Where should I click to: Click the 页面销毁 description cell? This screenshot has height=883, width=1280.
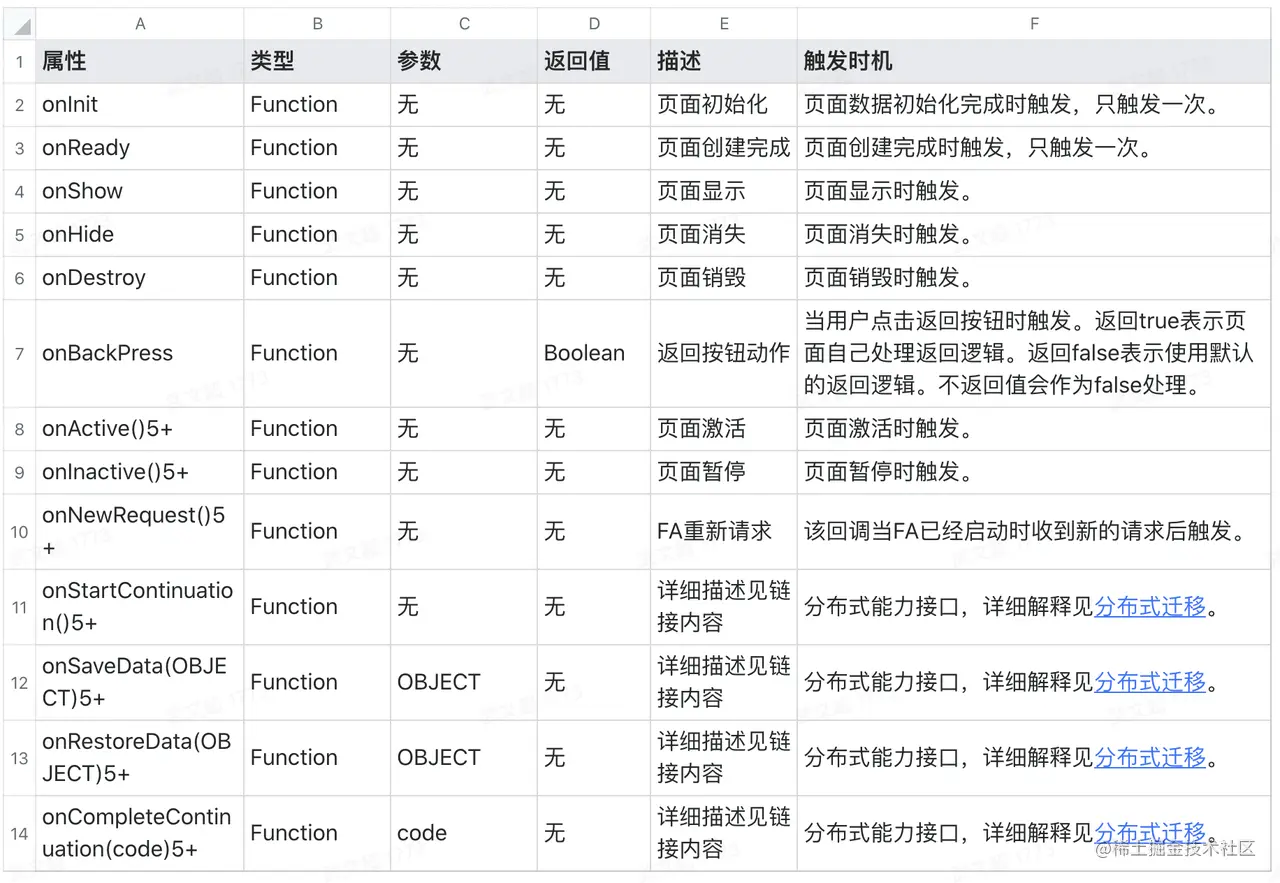click(x=724, y=277)
